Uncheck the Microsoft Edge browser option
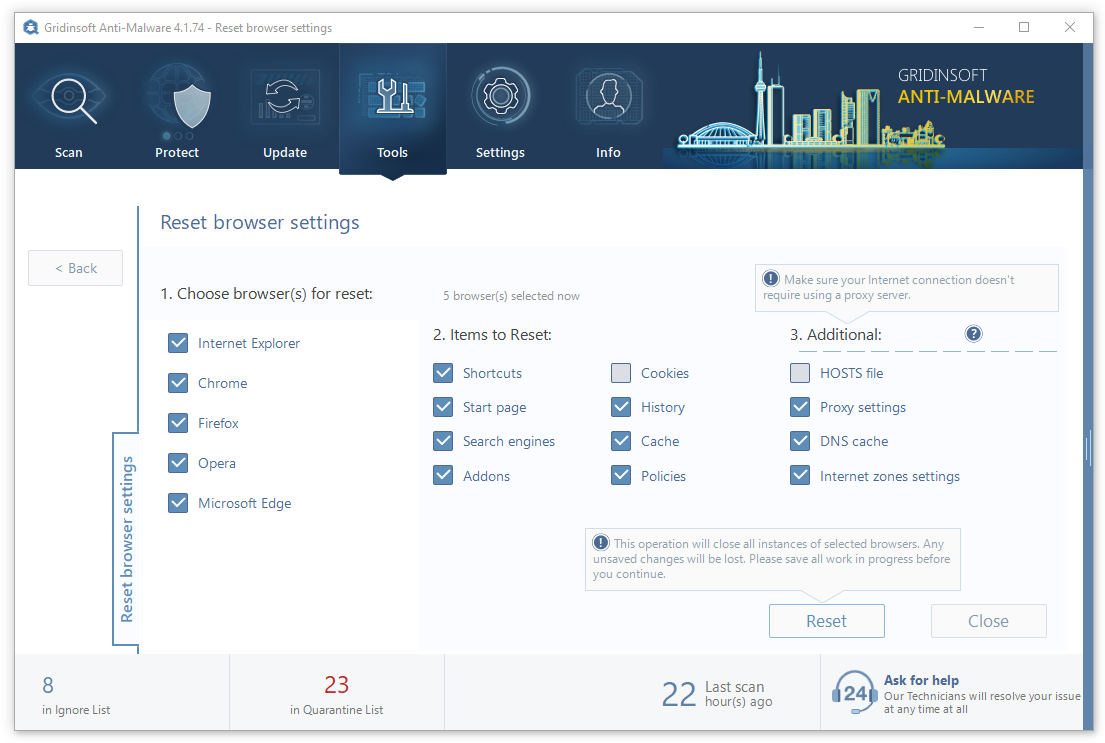Screen dimensions: 1105x743 [x=179, y=503]
